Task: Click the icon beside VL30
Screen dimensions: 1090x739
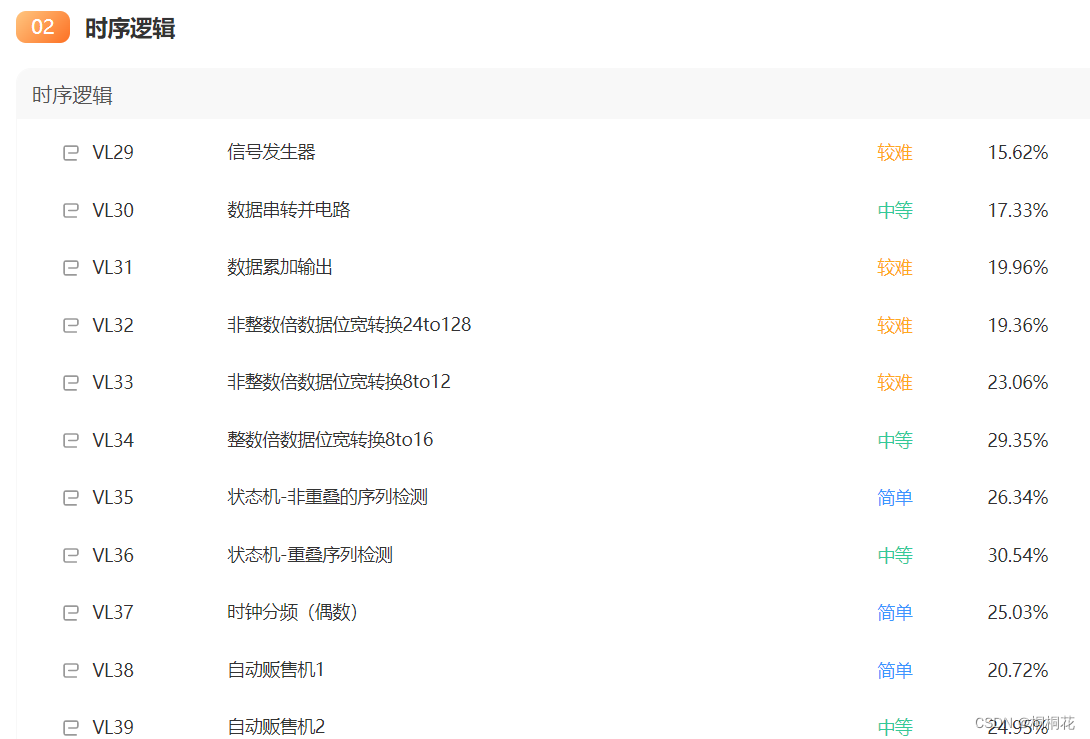Action: [71, 210]
